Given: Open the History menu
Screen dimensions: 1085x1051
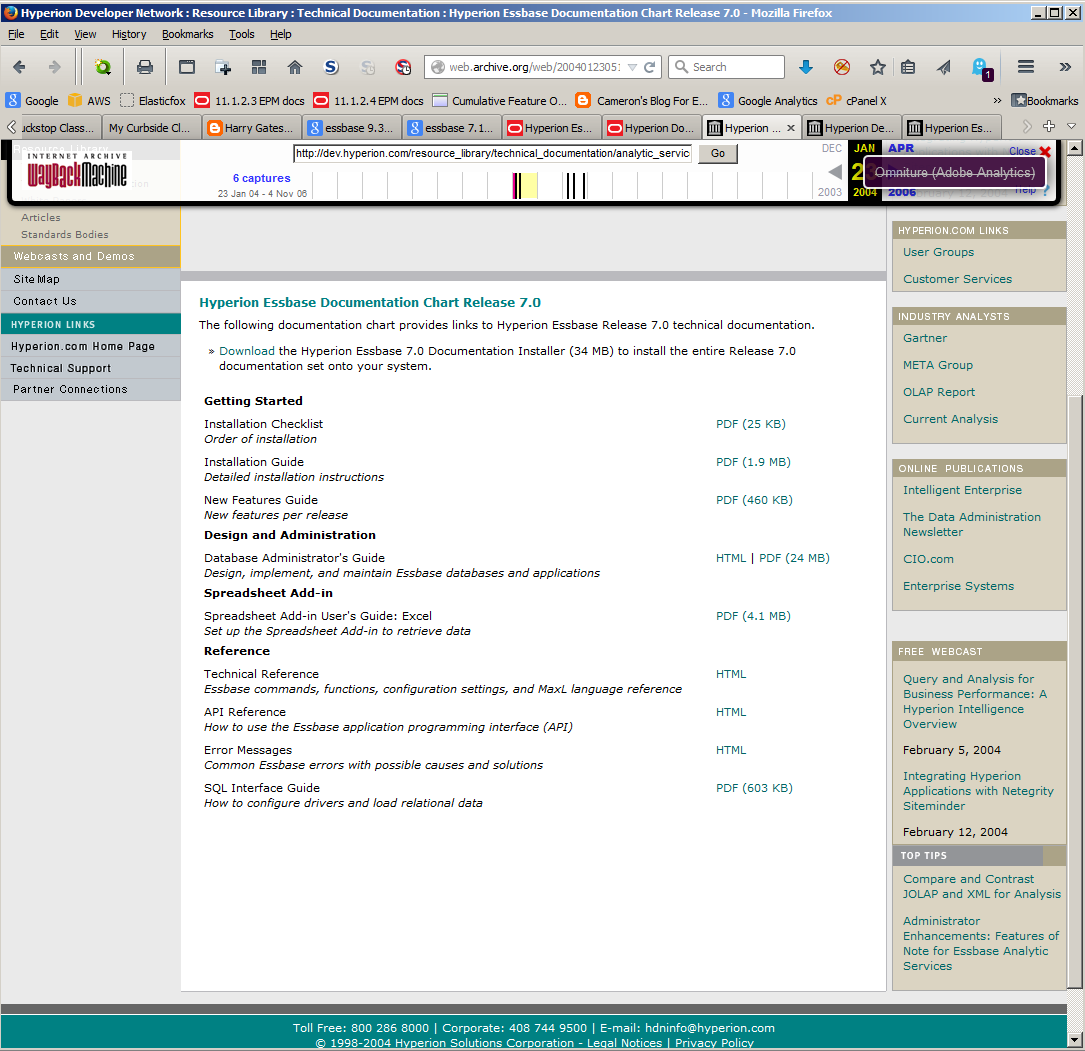Looking at the screenshot, I should (129, 34).
